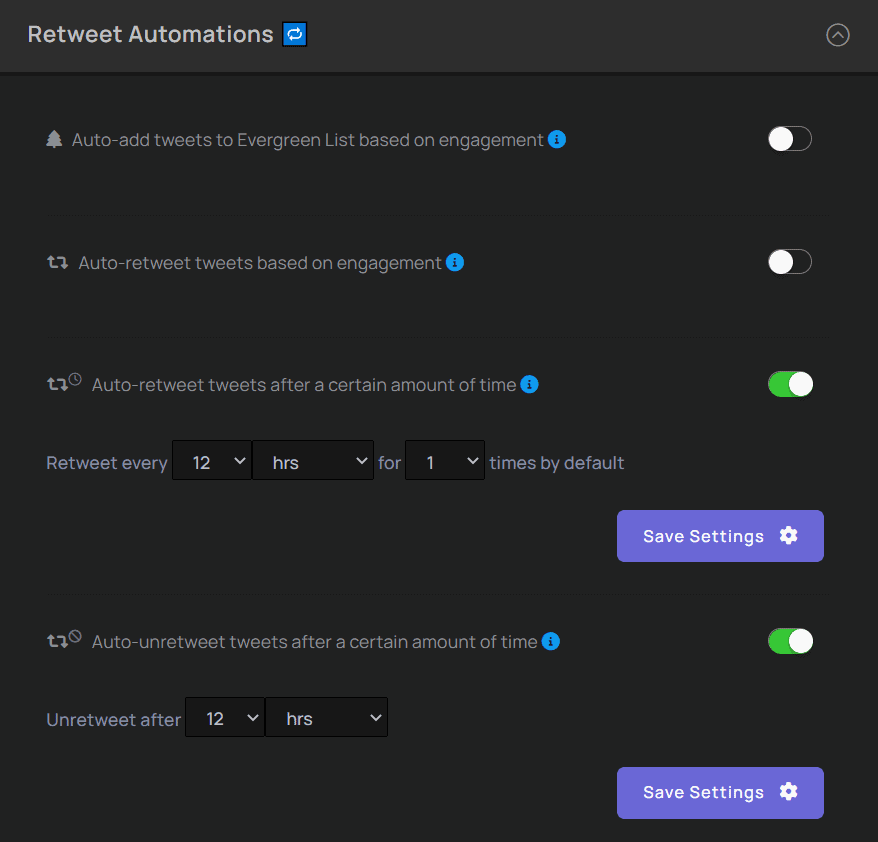This screenshot has height=842, width=878.
Task: Click the Auto-unretweet tweets section label
Action: [310, 641]
